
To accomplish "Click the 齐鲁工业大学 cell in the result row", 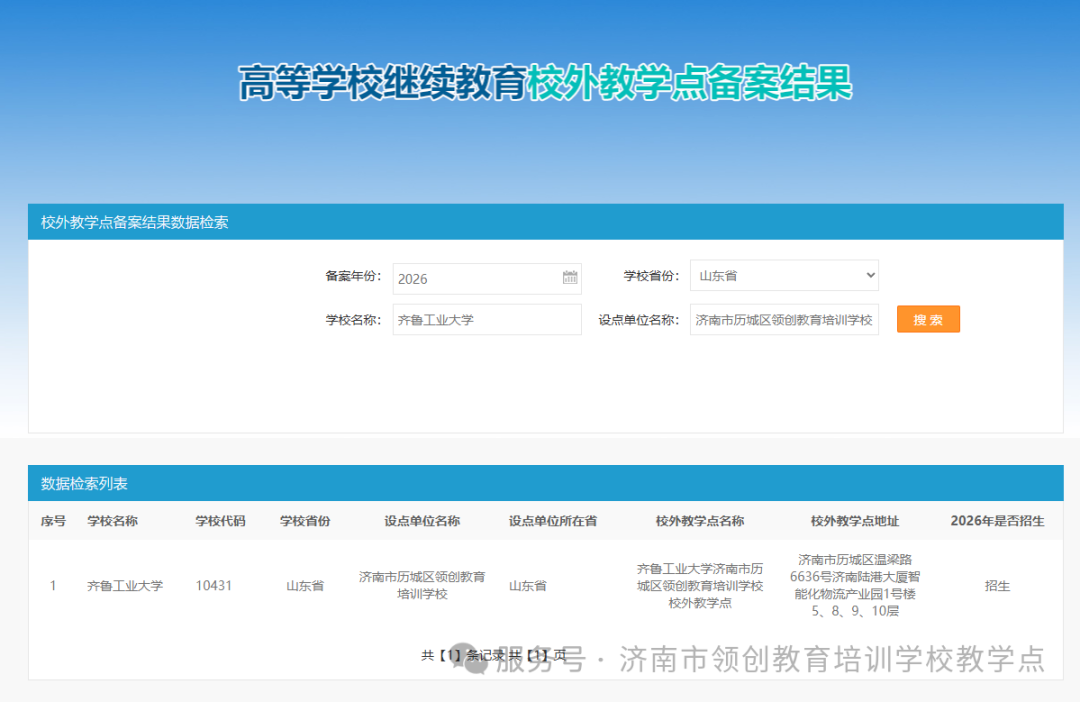I will tap(125, 586).
